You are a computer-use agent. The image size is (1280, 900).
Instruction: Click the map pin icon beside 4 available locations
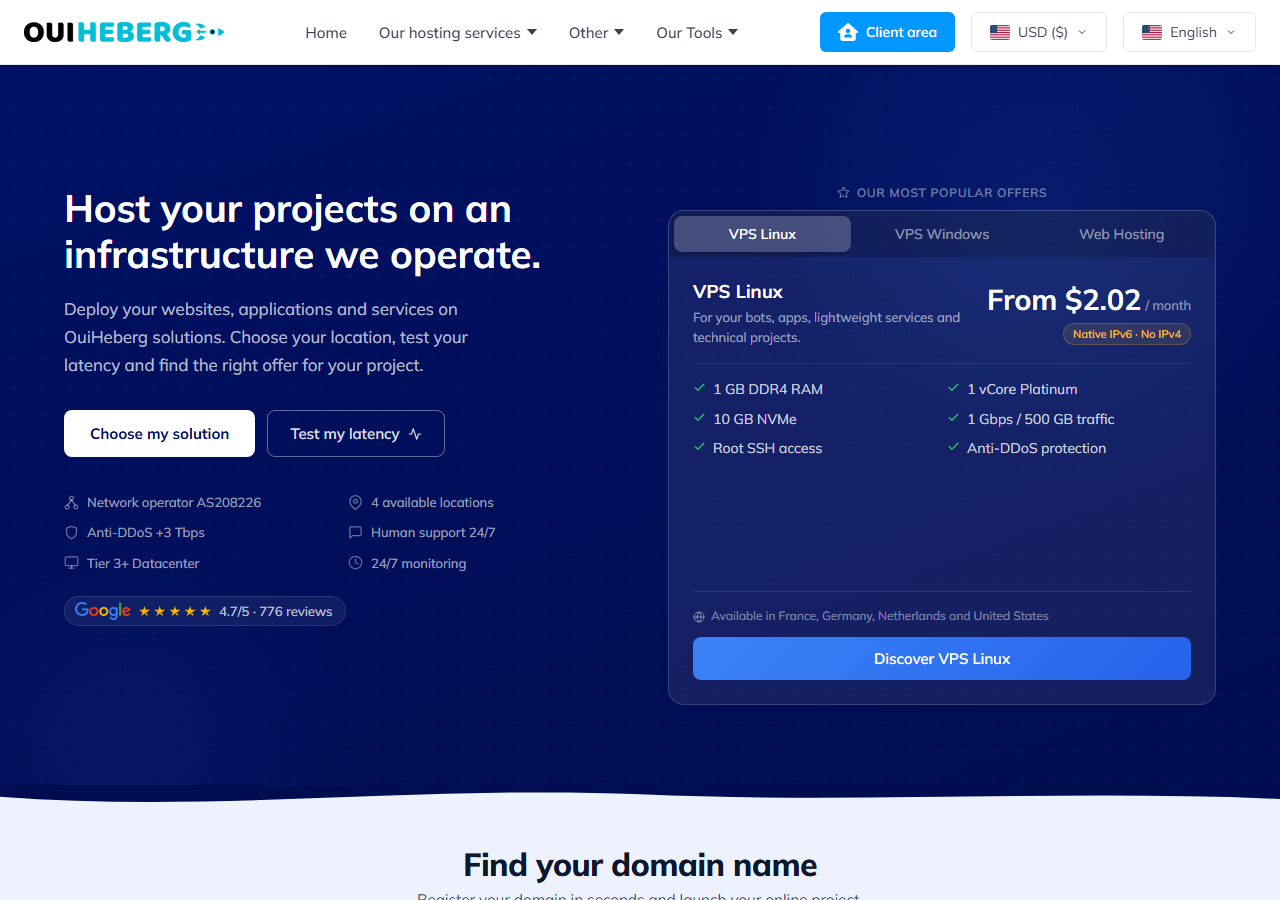pos(355,502)
